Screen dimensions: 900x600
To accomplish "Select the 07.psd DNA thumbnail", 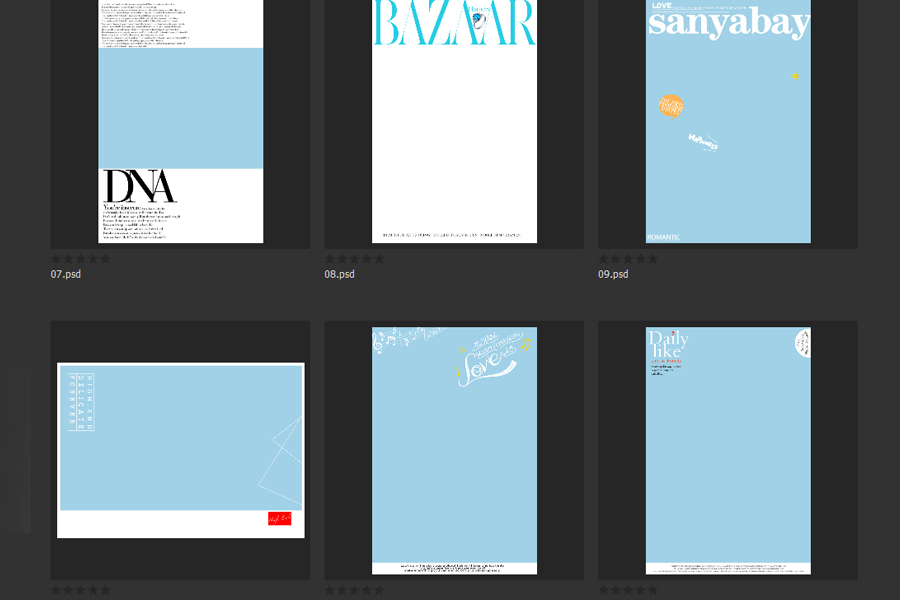I will pyautogui.click(x=181, y=121).
